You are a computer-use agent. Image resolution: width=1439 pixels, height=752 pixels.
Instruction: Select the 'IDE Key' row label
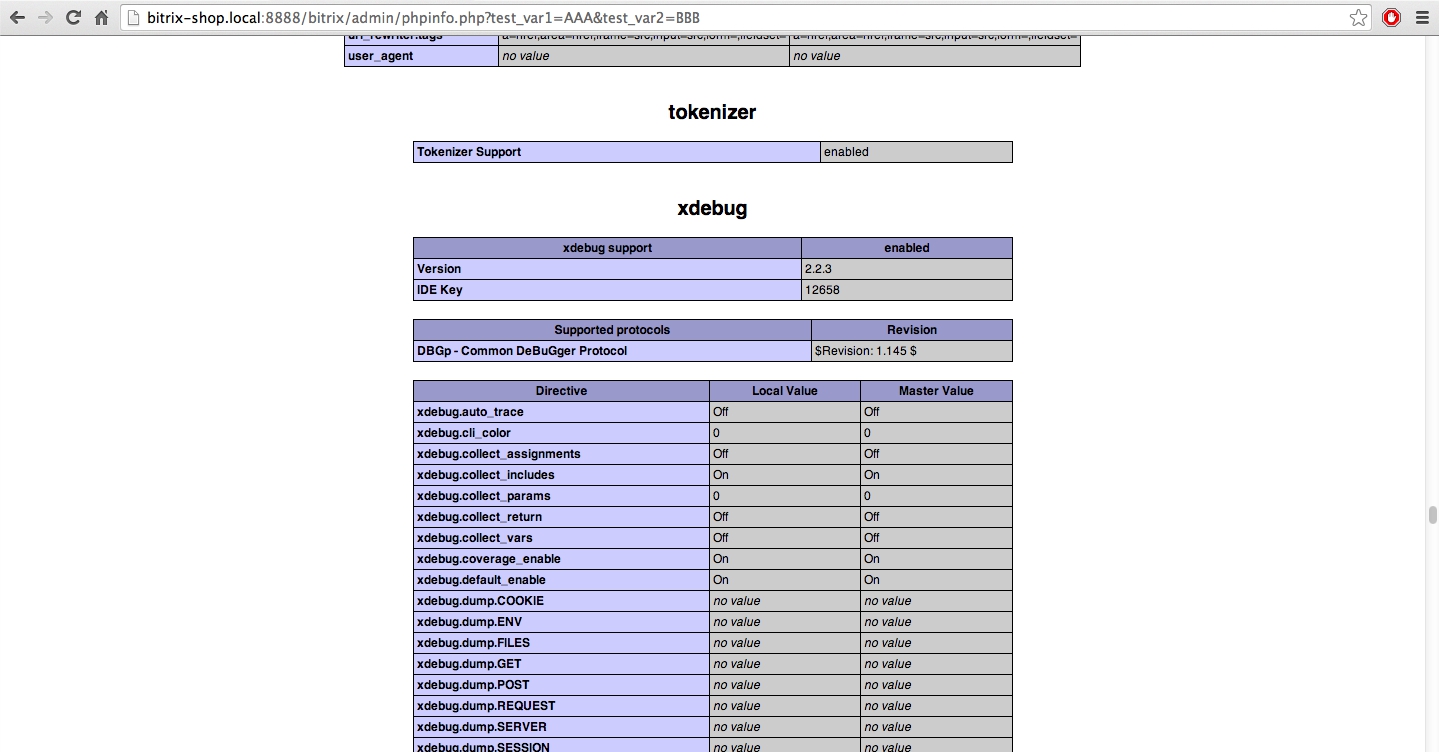pos(608,290)
